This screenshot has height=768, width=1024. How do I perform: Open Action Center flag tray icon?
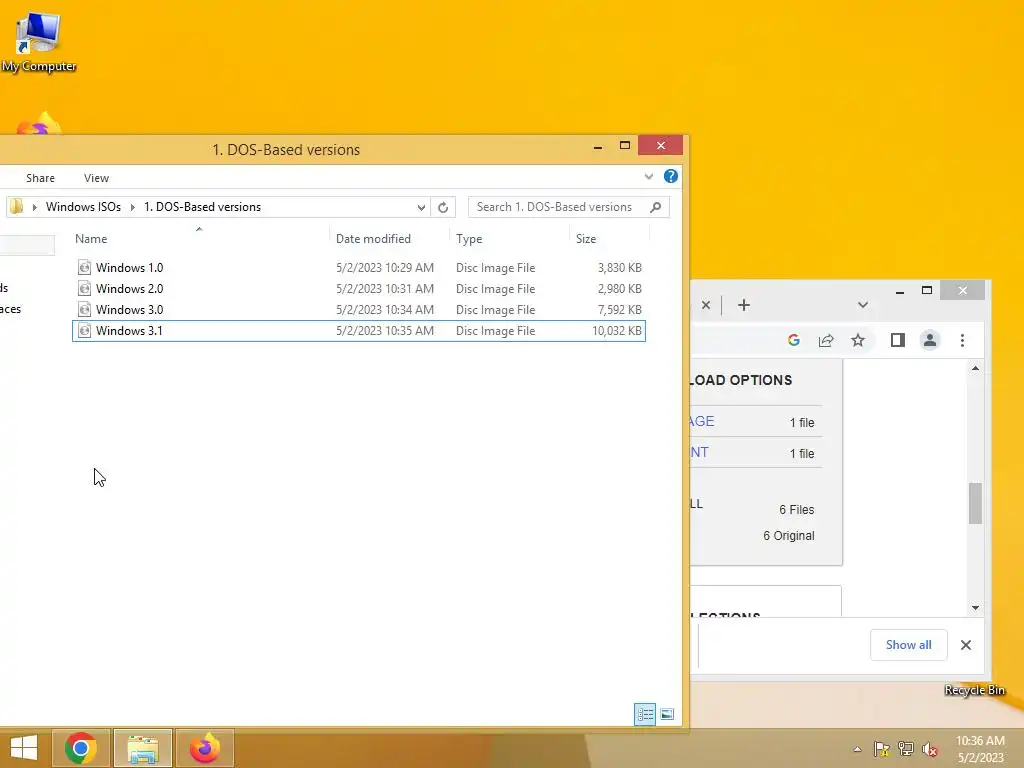pos(882,749)
